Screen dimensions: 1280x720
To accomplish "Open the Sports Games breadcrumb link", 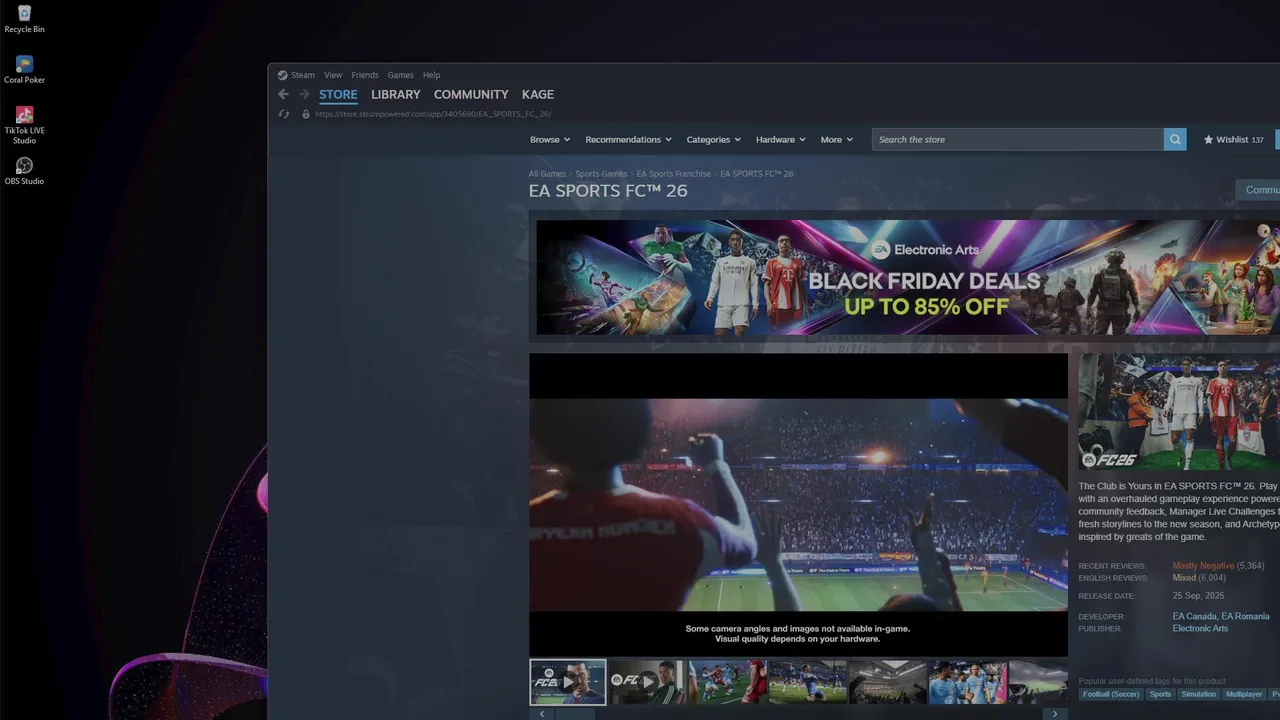I will pyautogui.click(x=601, y=174).
